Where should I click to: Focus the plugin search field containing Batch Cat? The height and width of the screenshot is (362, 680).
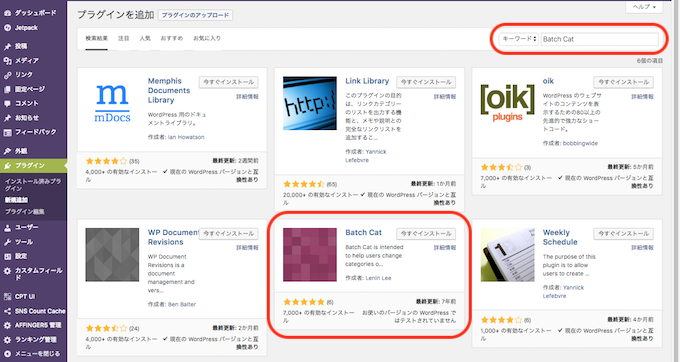(x=599, y=39)
